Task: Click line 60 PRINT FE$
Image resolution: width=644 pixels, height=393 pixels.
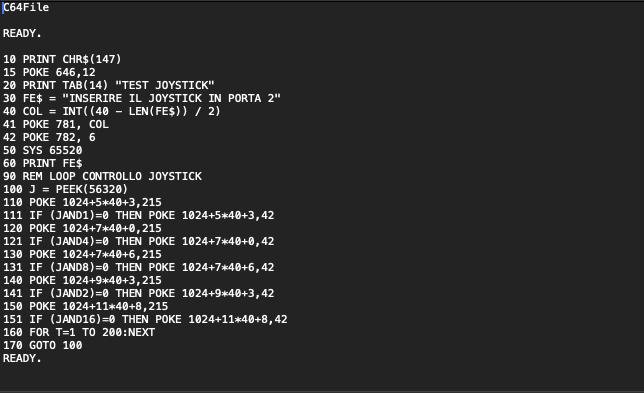Action: coord(43,163)
